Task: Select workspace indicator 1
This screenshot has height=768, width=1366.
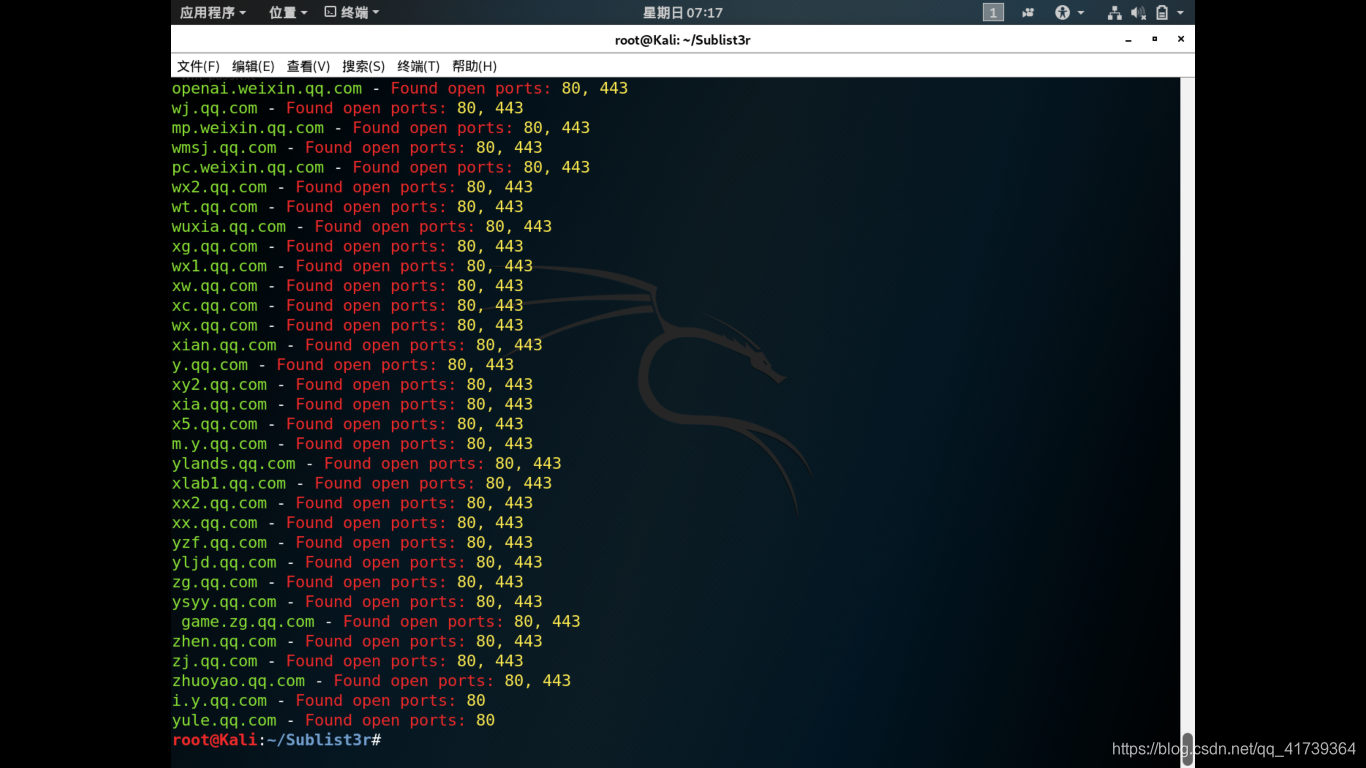Action: click(x=993, y=13)
